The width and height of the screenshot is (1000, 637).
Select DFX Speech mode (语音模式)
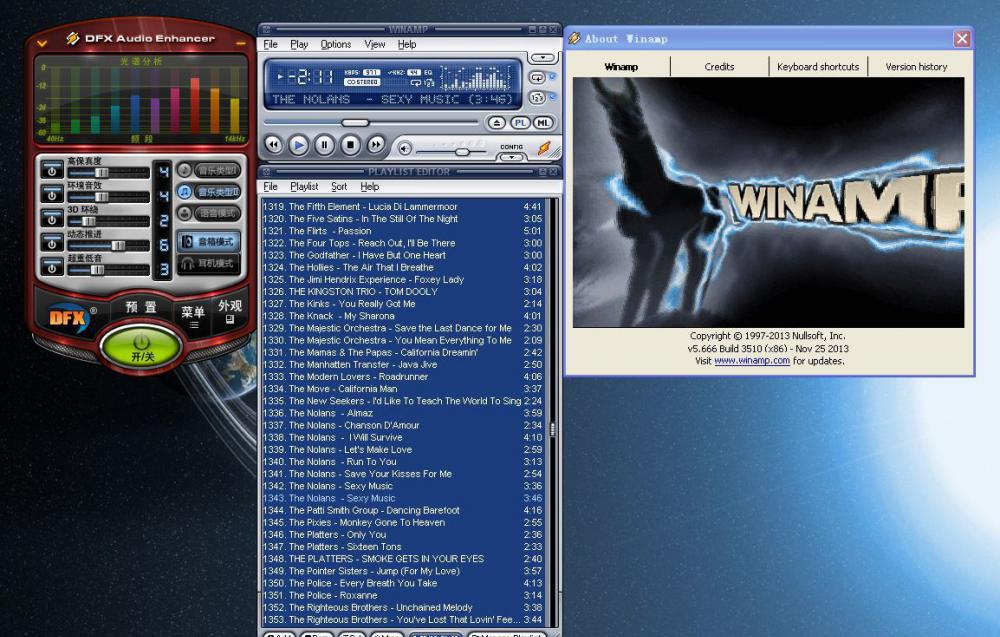209,213
